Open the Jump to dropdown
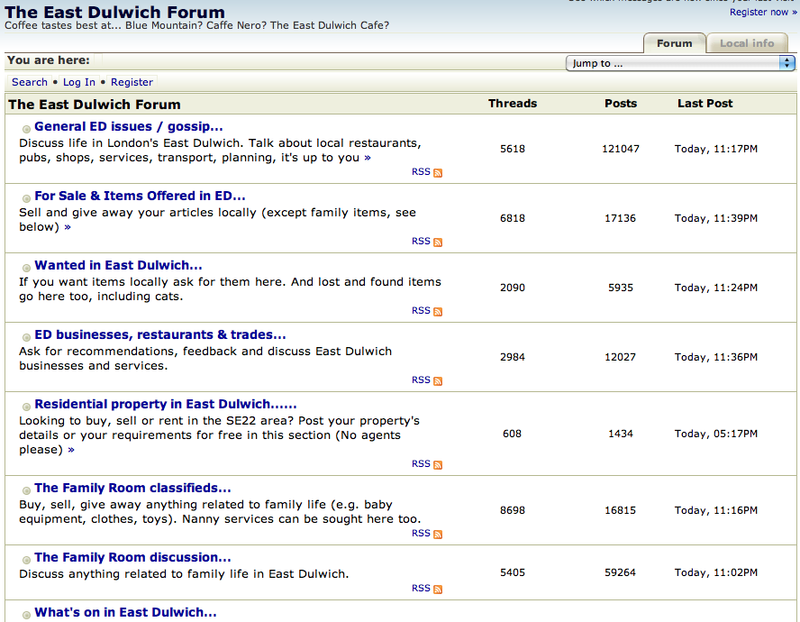This screenshot has width=800, height=622. coord(681,63)
